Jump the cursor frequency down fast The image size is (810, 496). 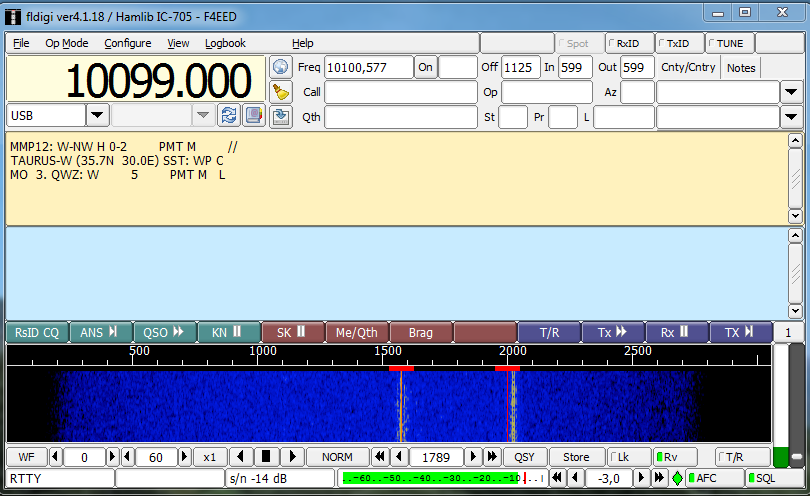[x=380, y=457]
